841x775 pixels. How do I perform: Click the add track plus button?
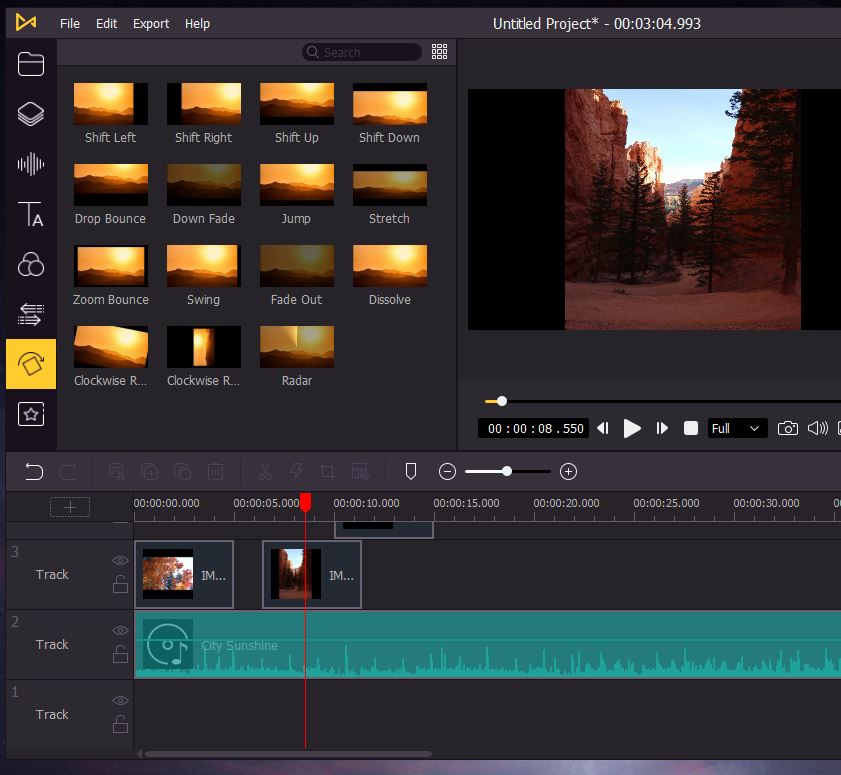70,507
